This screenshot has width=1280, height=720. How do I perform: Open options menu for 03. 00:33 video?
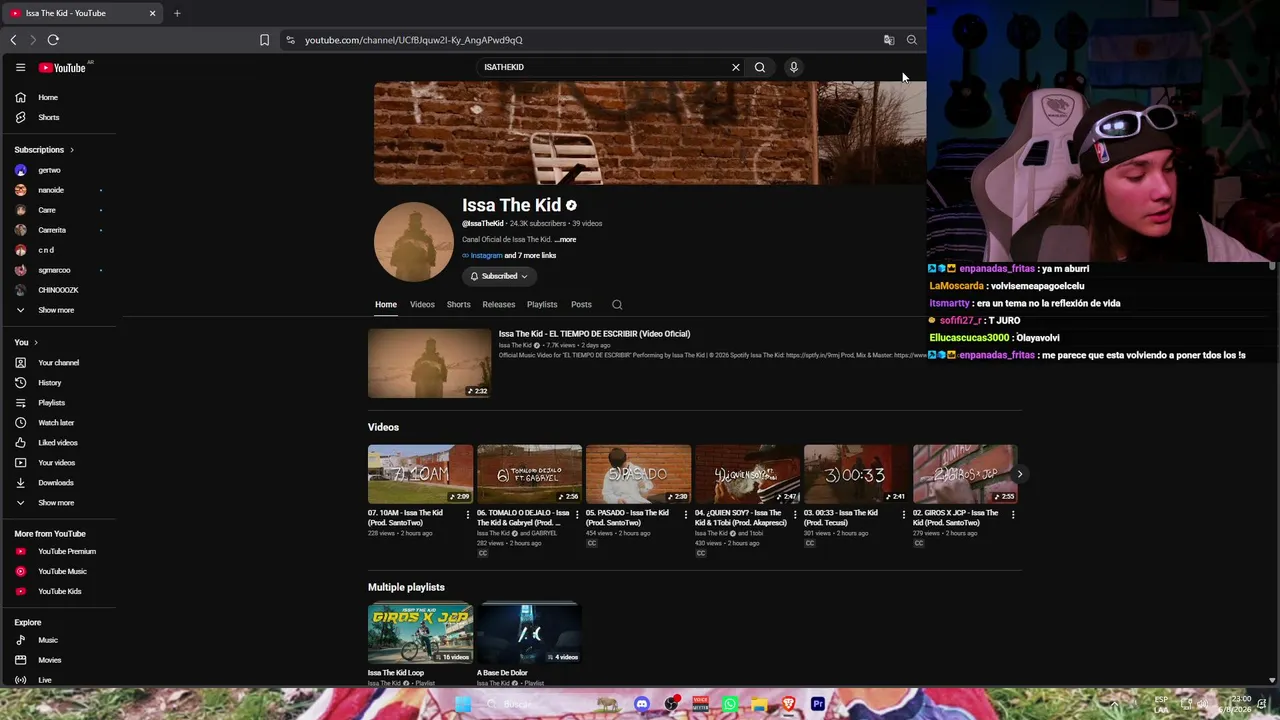coord(903,514)
